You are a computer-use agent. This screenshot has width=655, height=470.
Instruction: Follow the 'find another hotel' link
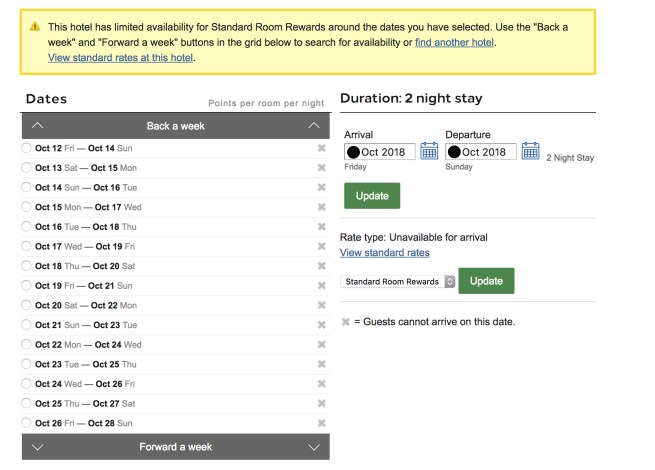tap(454, 42)
